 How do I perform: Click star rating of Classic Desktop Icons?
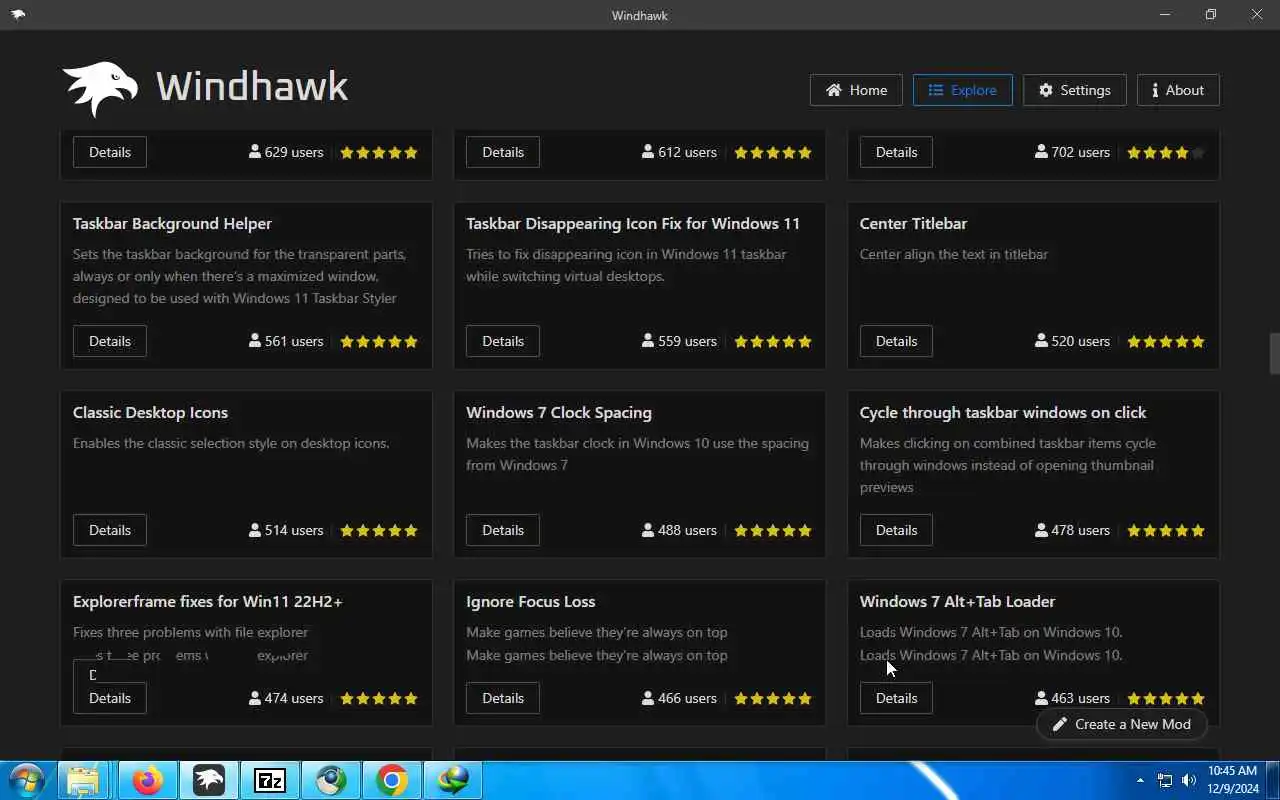(379, 530)
